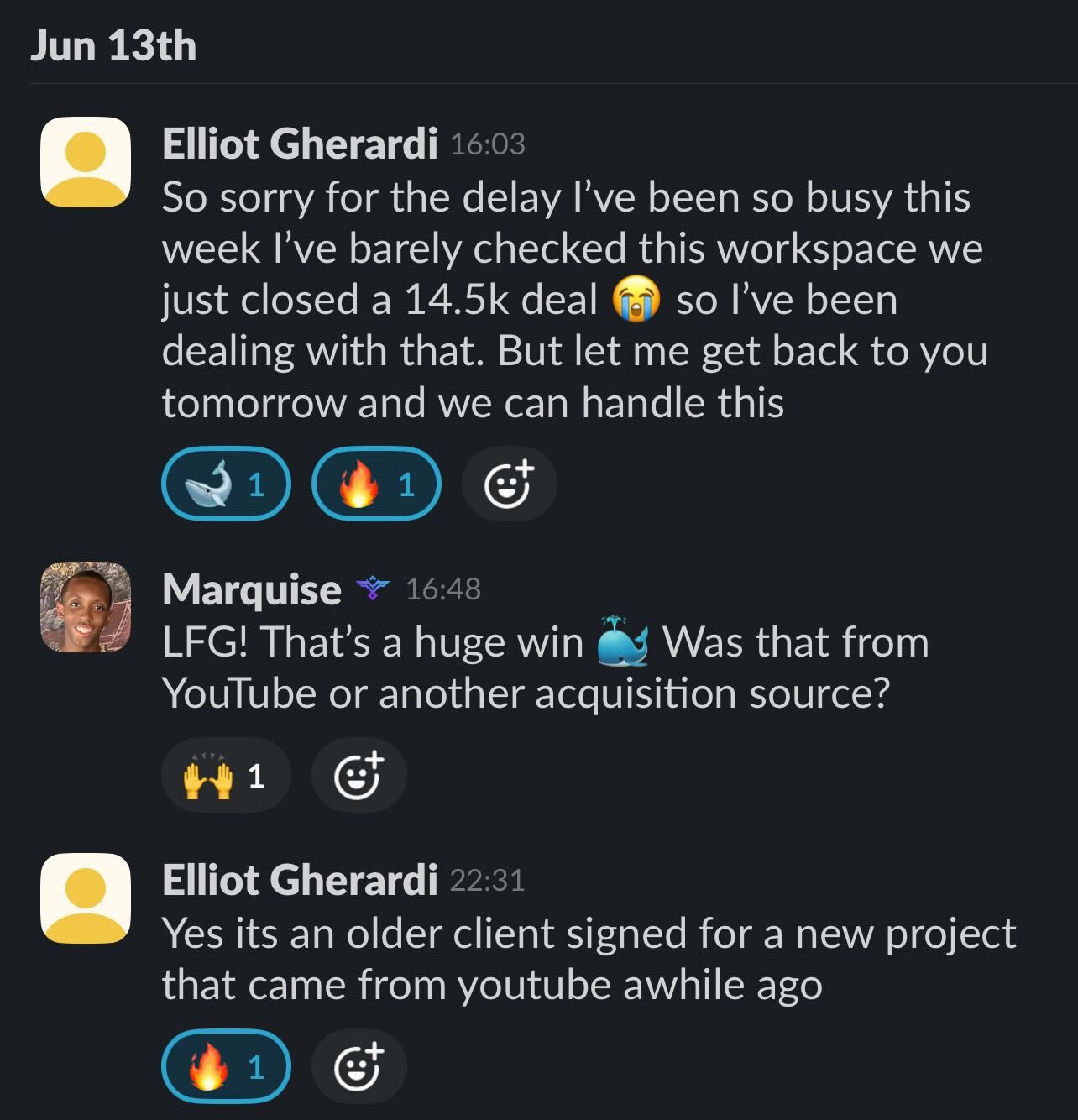Viewport: 1078px width, 1120px height.
Task: Open the 22:31 timestamp link
Action: pos(487,881)
